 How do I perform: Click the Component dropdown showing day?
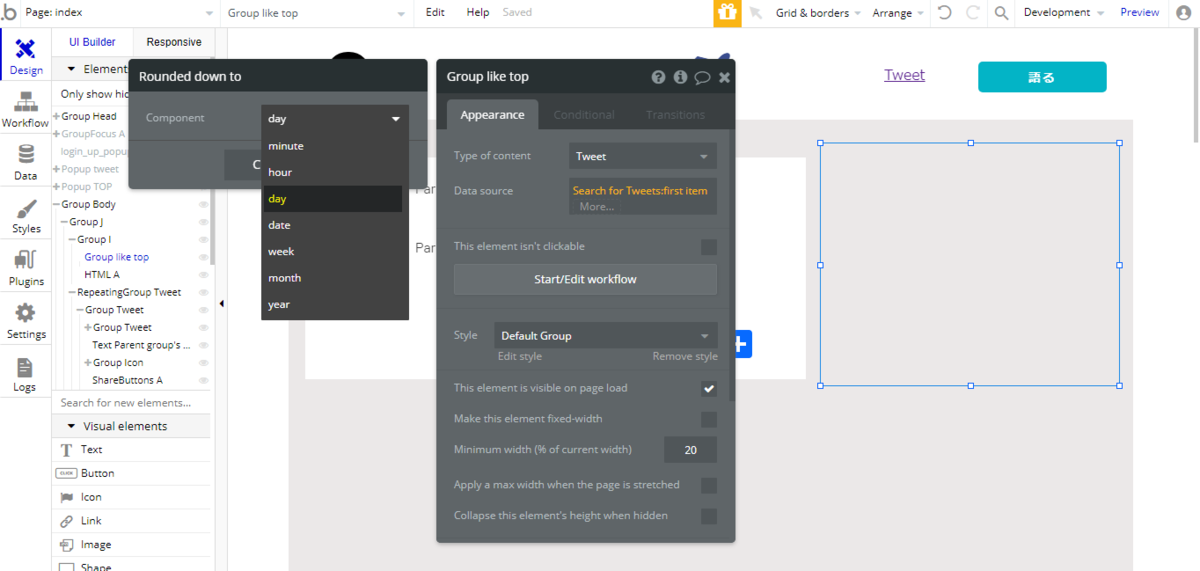click(335, 118)
